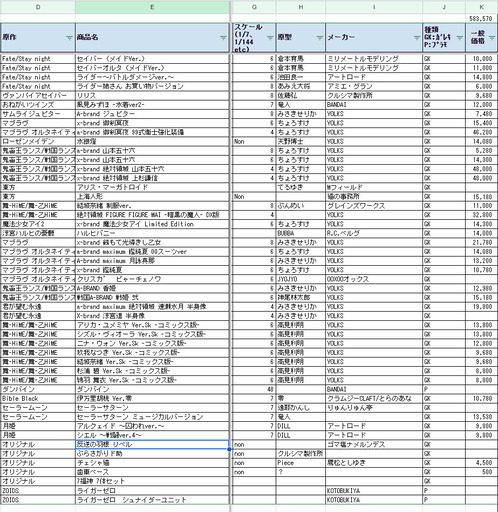The width and height of the screenshot is (498, 512).
Task: Click the 'アルクェイド ～囚われver.～' cell
Action: pyautogui.click(x=152, y=426)
